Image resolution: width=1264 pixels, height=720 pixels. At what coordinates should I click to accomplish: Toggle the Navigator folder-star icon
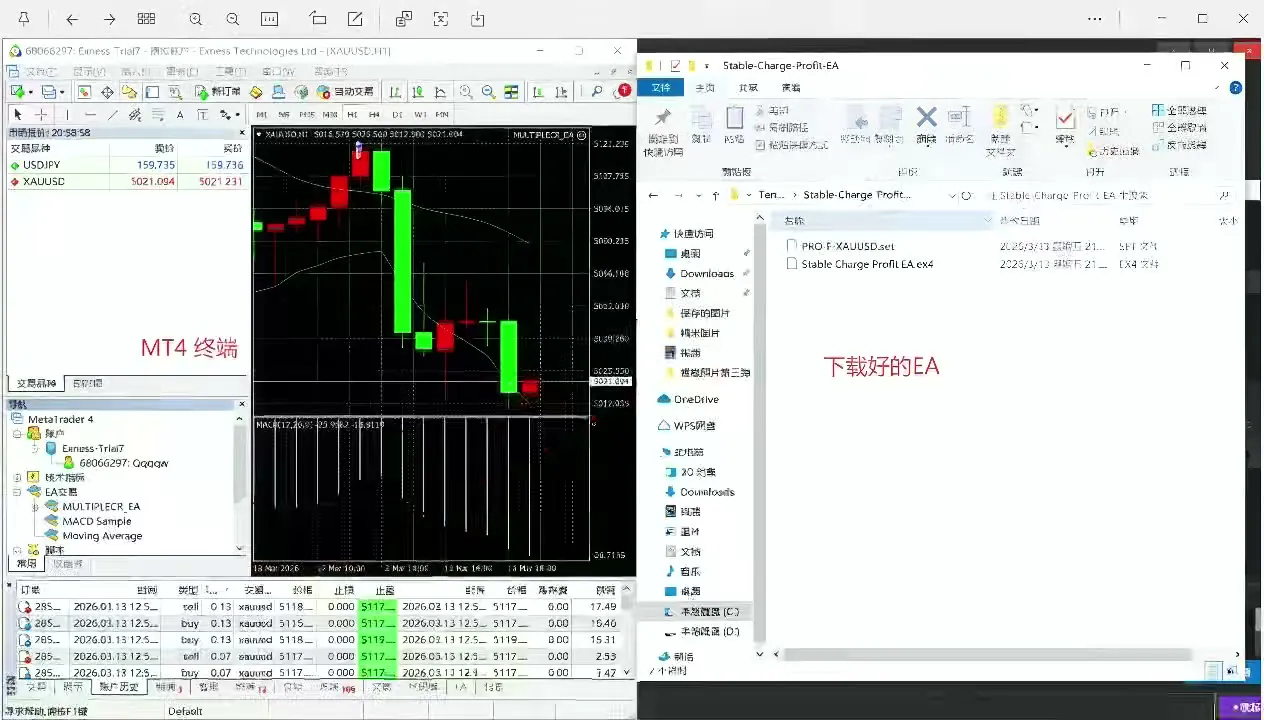tap(130, 91)
